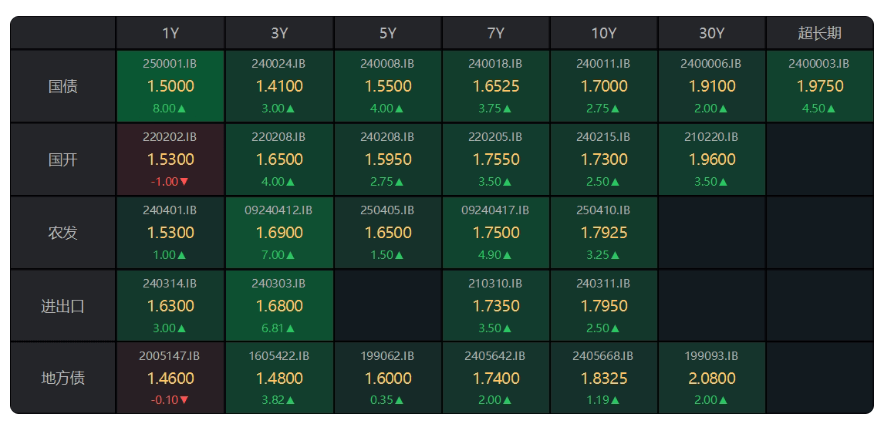Click the 进出口 row label
This screenshot has width=880, height=424.
tap(63, 306)
